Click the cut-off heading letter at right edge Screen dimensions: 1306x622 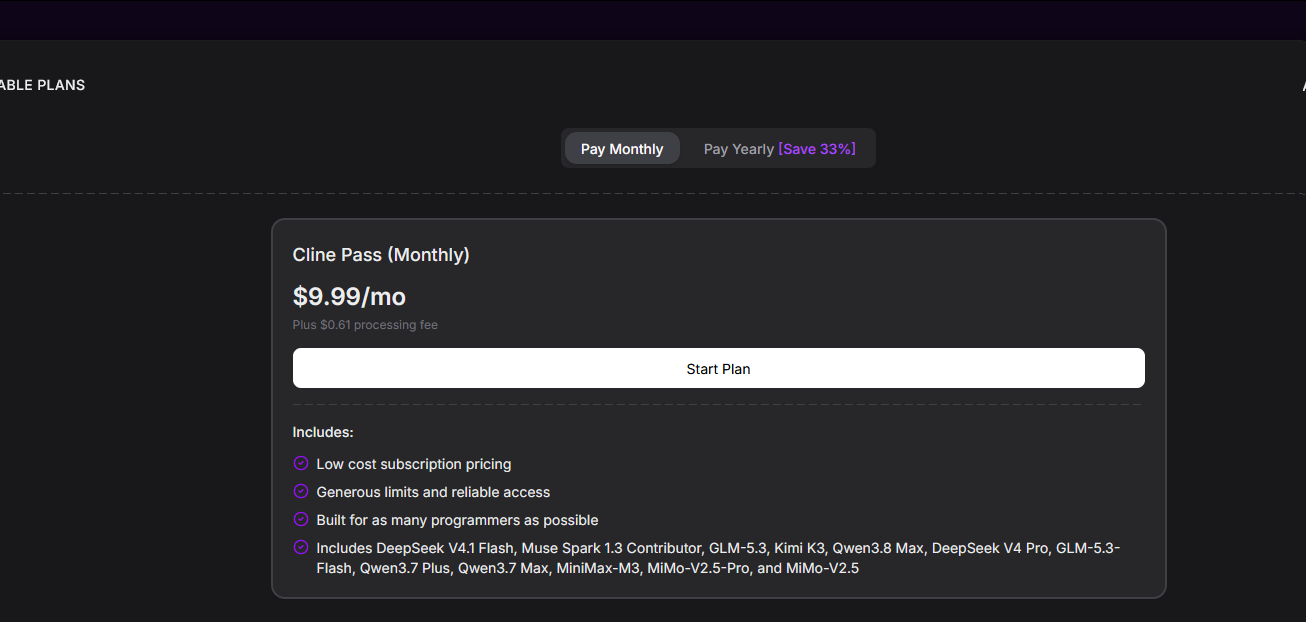1303,85
